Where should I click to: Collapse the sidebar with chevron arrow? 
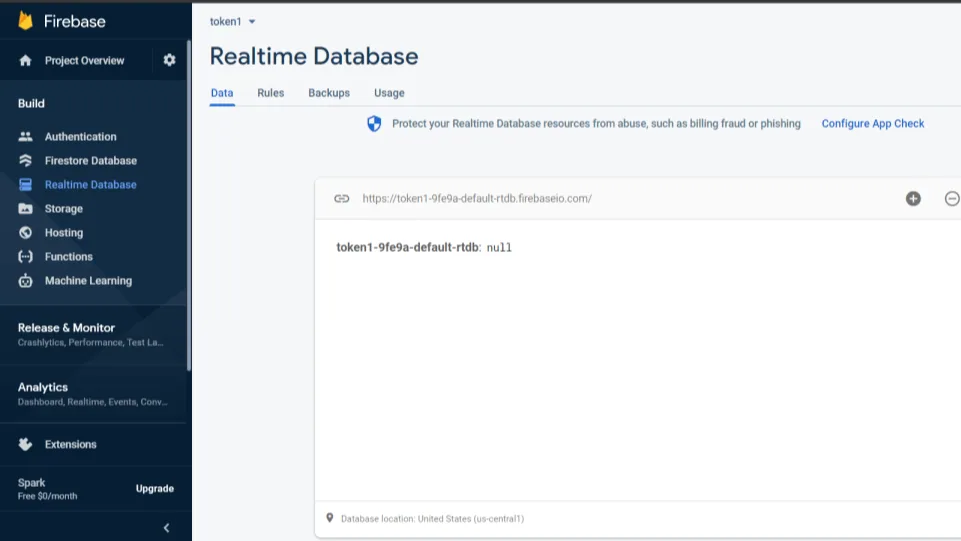point(166,528)
